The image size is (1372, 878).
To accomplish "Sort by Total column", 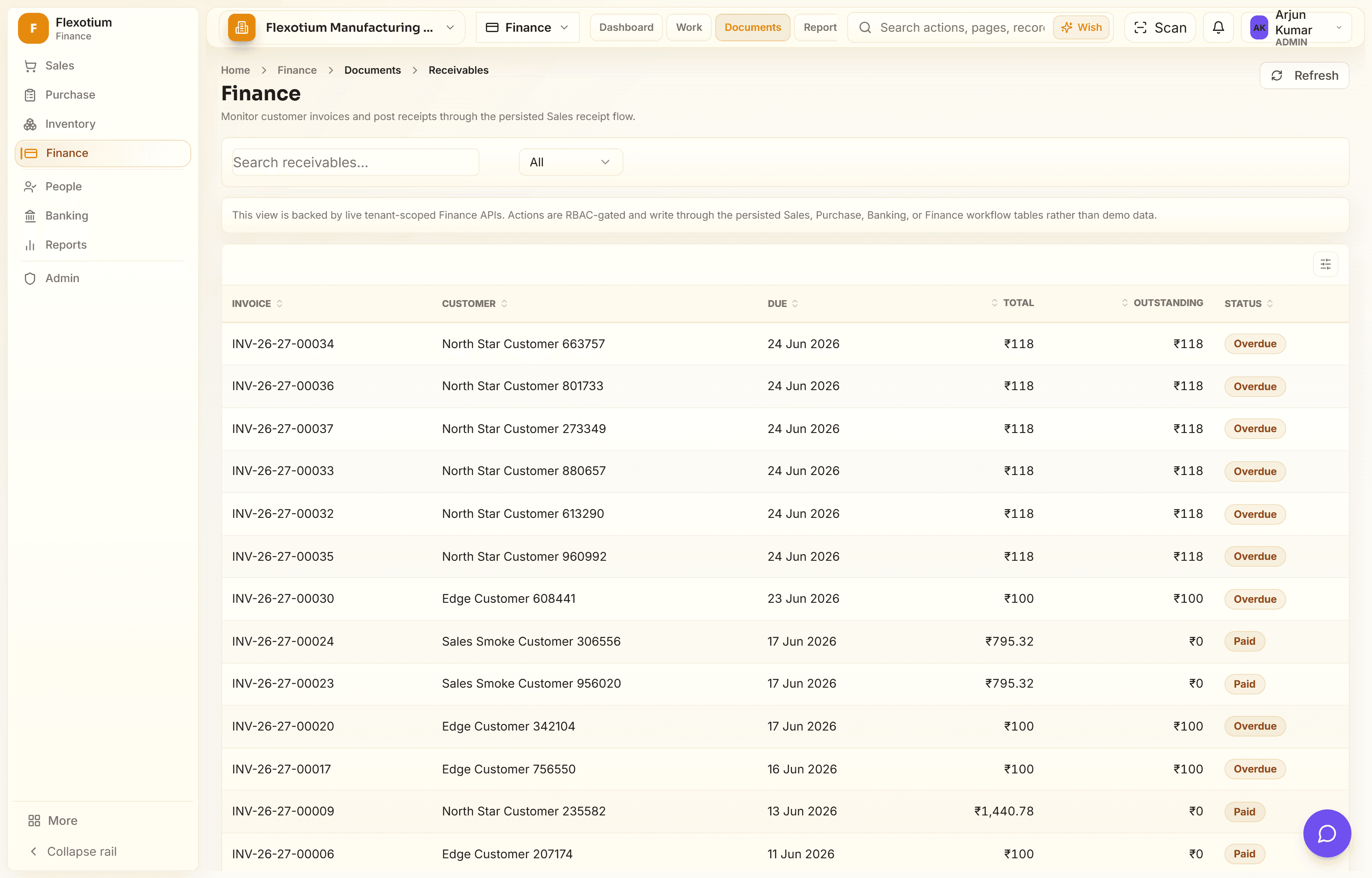I will click(x=1012, y=303).
